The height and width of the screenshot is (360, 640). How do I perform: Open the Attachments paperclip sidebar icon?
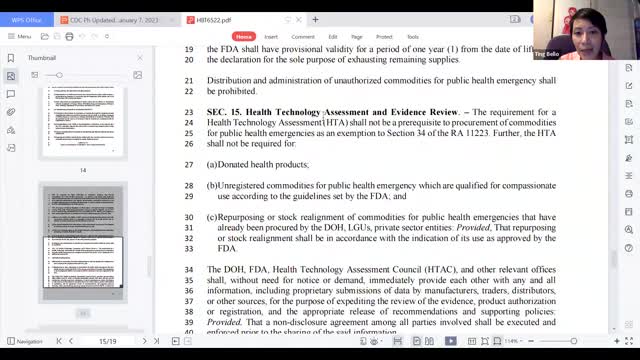[11, 112]
